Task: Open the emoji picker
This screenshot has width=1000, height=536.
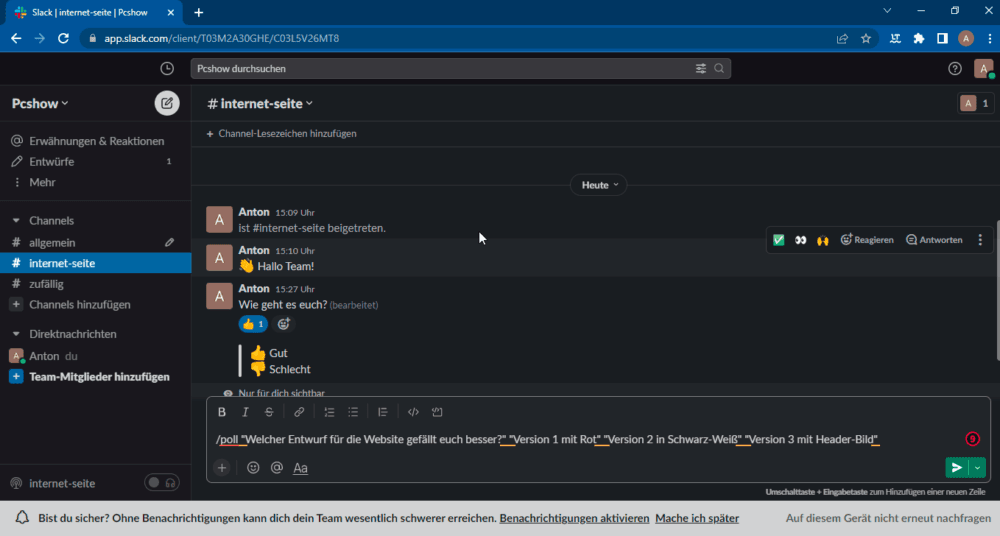Action: (253, 468)
